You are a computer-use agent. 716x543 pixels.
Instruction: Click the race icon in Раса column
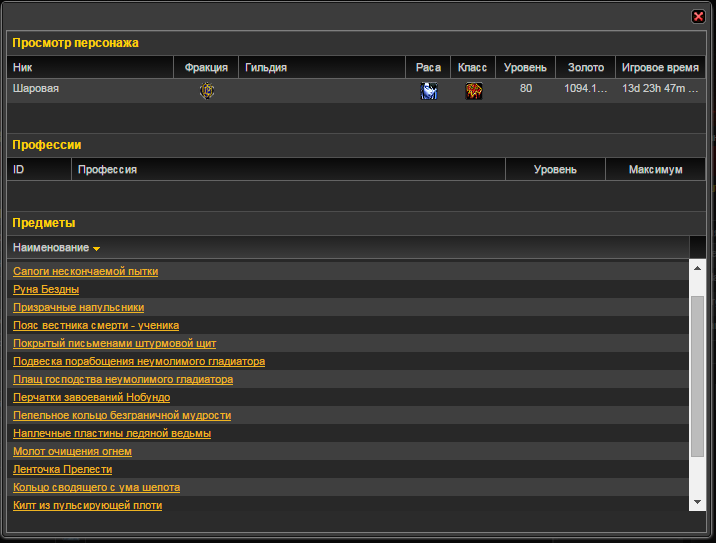(428, 91)
